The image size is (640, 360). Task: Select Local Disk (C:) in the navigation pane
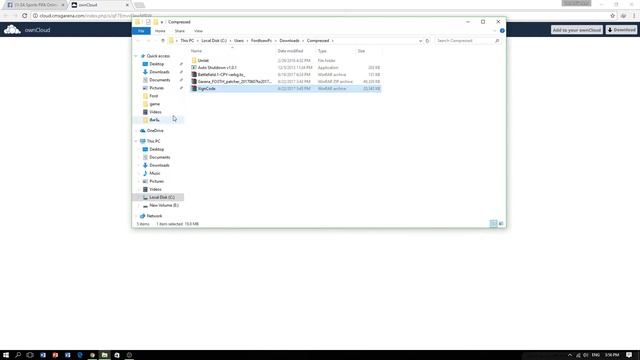[x=162, y=198]
